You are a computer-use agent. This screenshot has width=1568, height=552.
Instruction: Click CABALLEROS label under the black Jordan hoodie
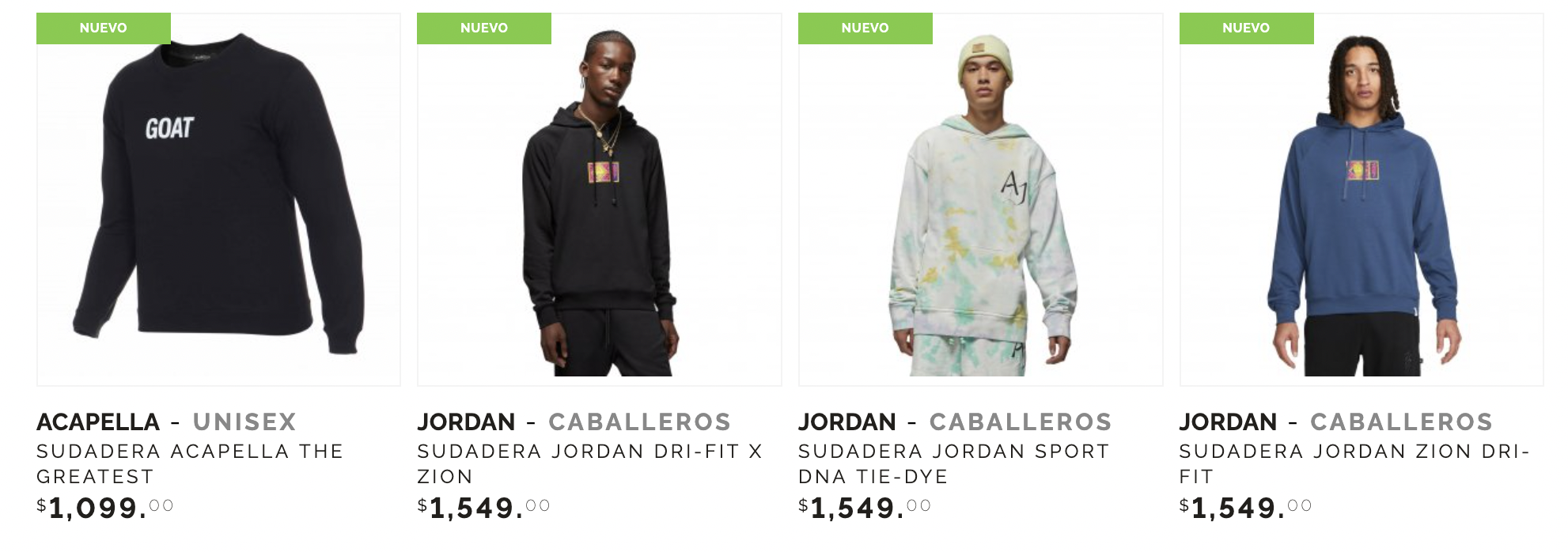(x=639, y=422)
